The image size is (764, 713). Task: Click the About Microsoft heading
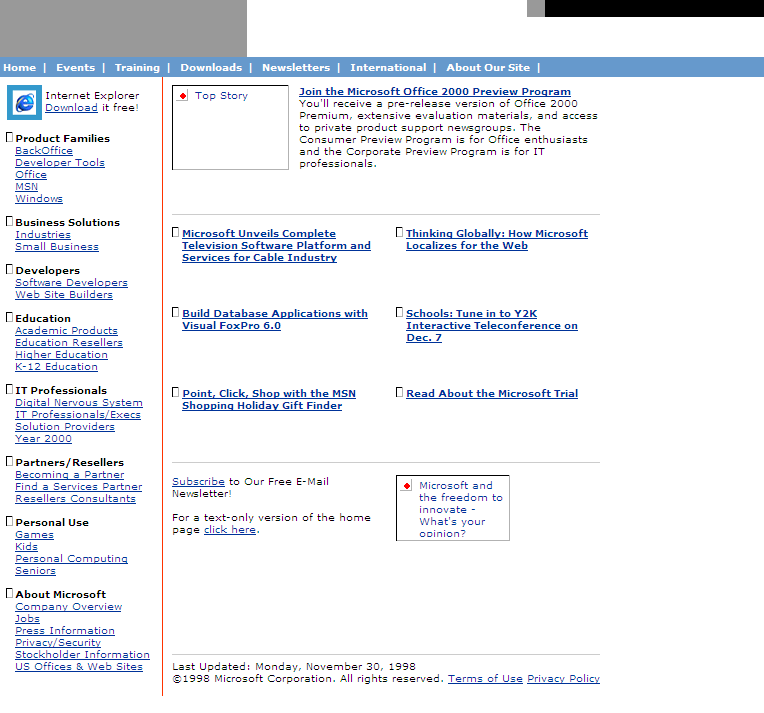click(x=60, y=595)
